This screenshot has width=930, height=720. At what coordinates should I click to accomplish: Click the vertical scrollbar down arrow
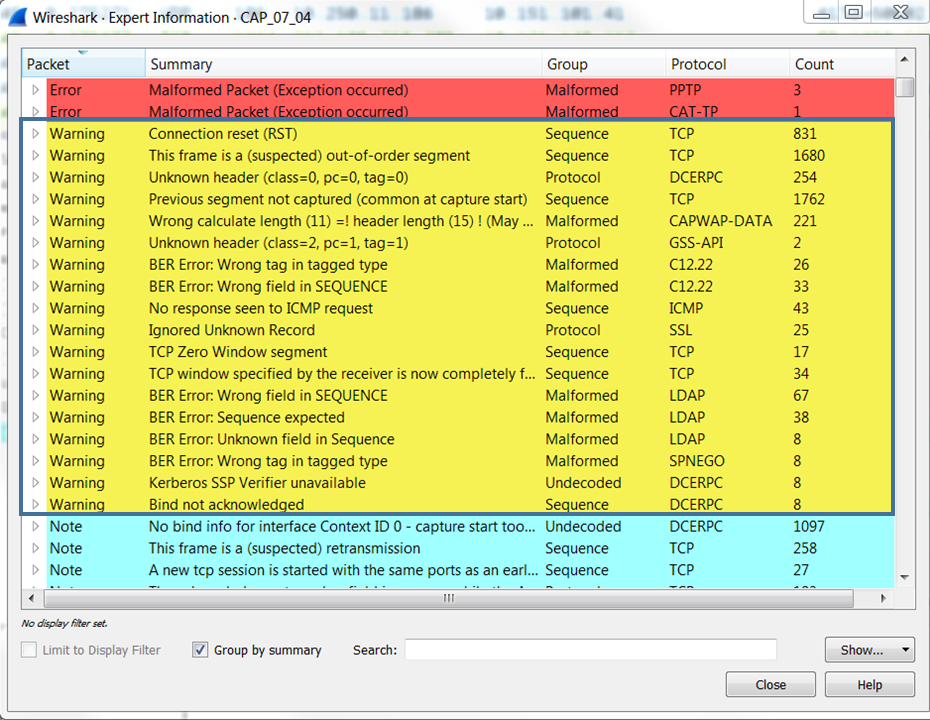[904, 577]
